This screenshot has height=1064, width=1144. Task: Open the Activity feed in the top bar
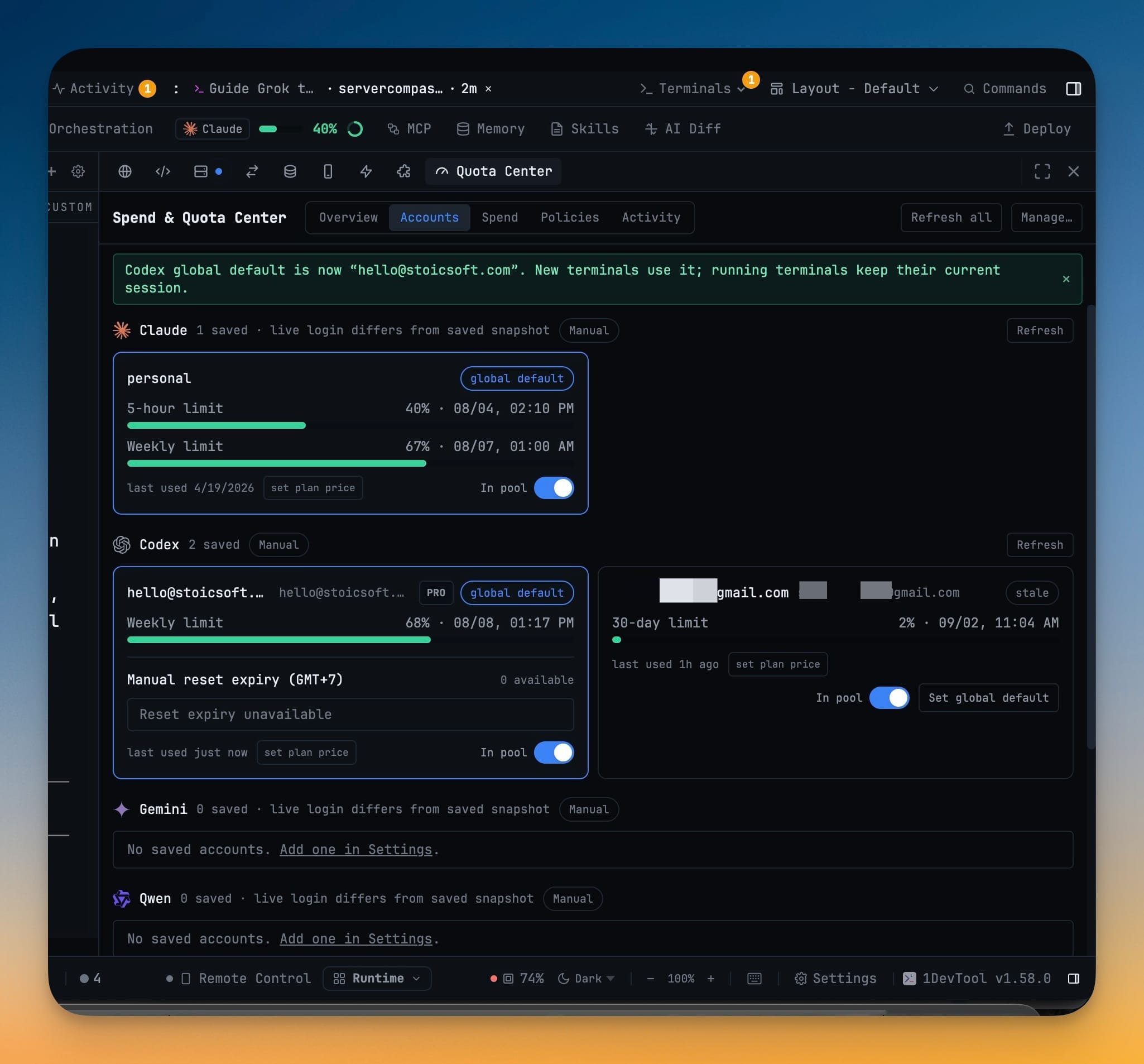click(103, 89)
